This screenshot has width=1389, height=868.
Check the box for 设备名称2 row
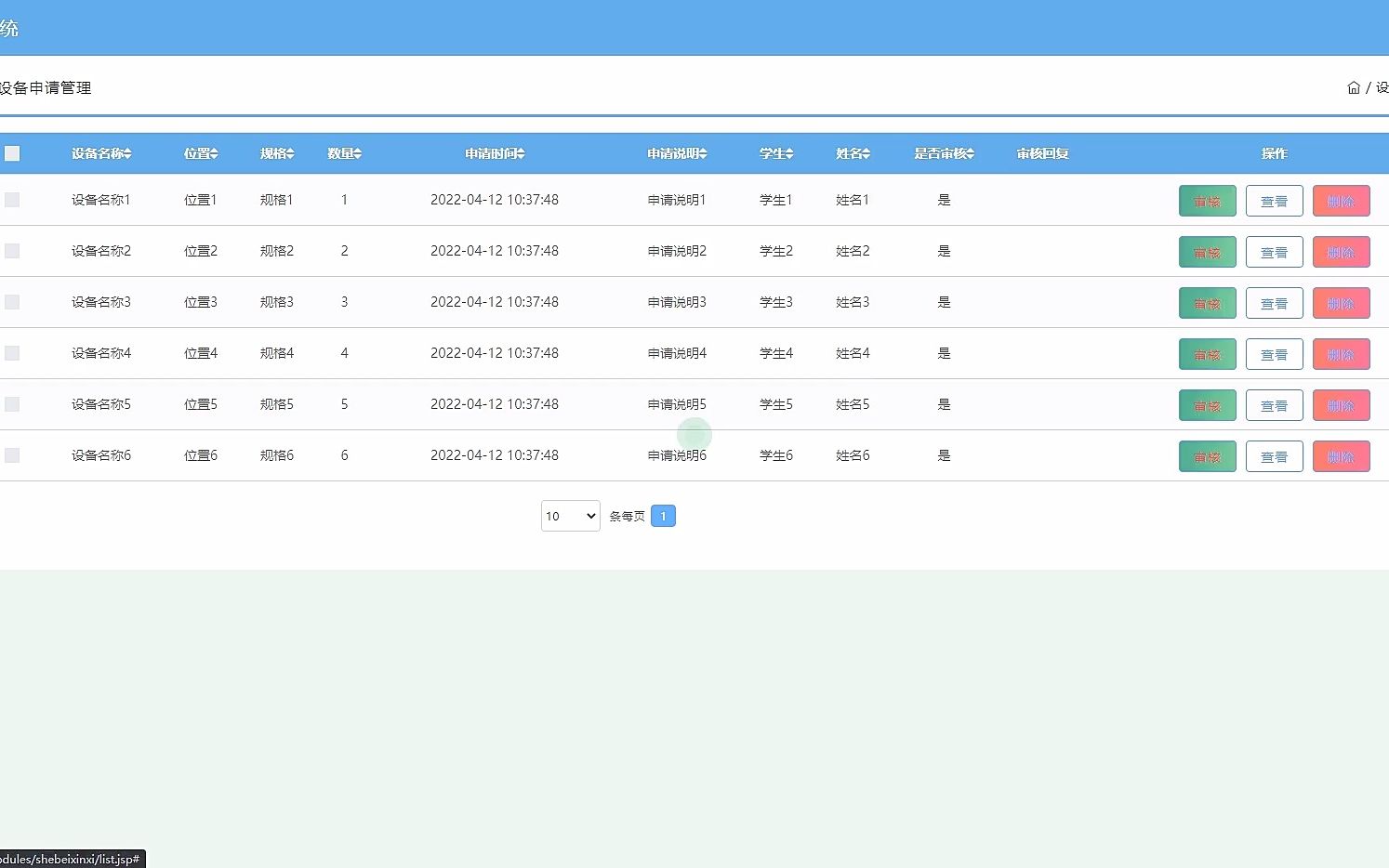(12, 251)
